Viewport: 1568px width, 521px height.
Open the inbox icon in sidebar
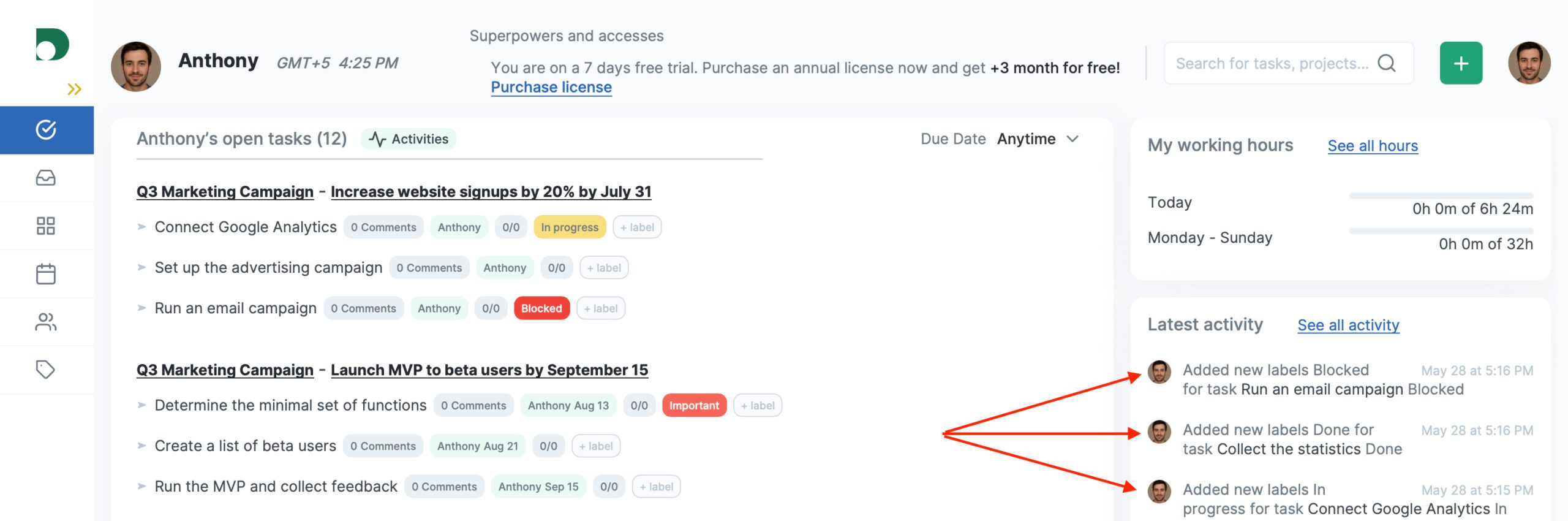[x=46, y=178]
